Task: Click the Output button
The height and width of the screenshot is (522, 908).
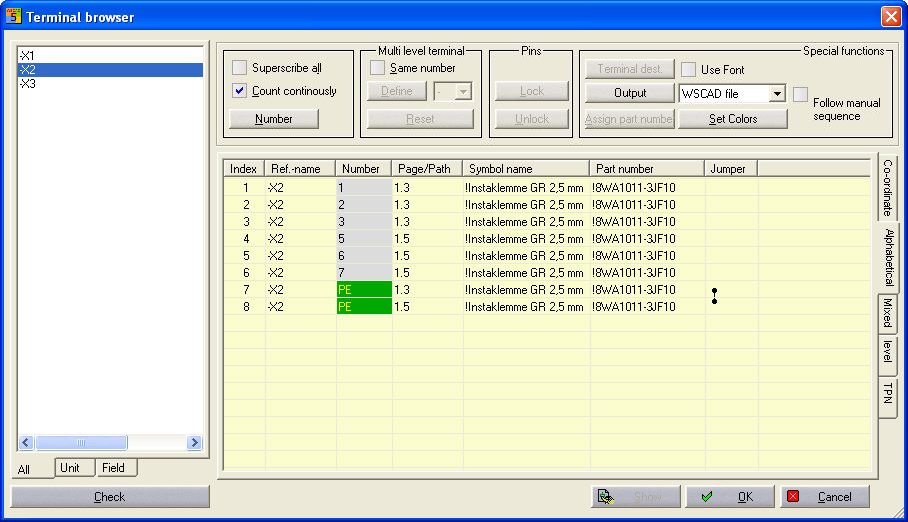Action: click(629, 93)
